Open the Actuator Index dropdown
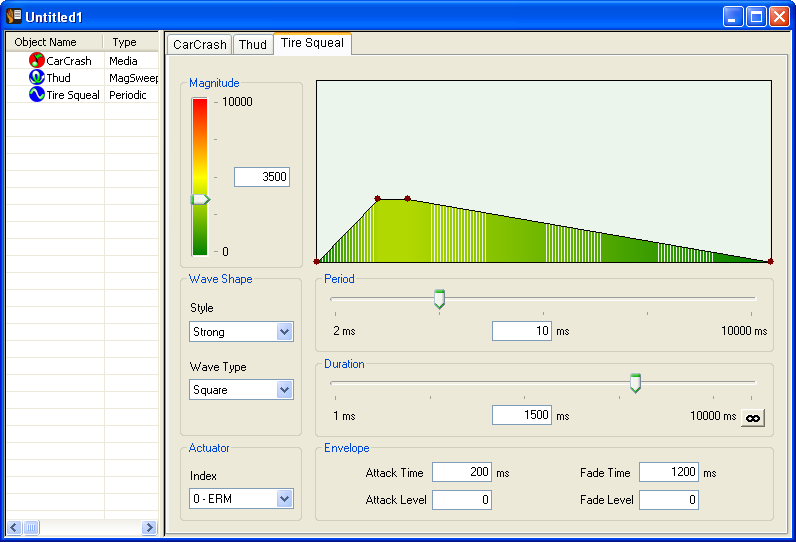Image resolution: width=796 pixels, height=542 pixels. point(241,499)
